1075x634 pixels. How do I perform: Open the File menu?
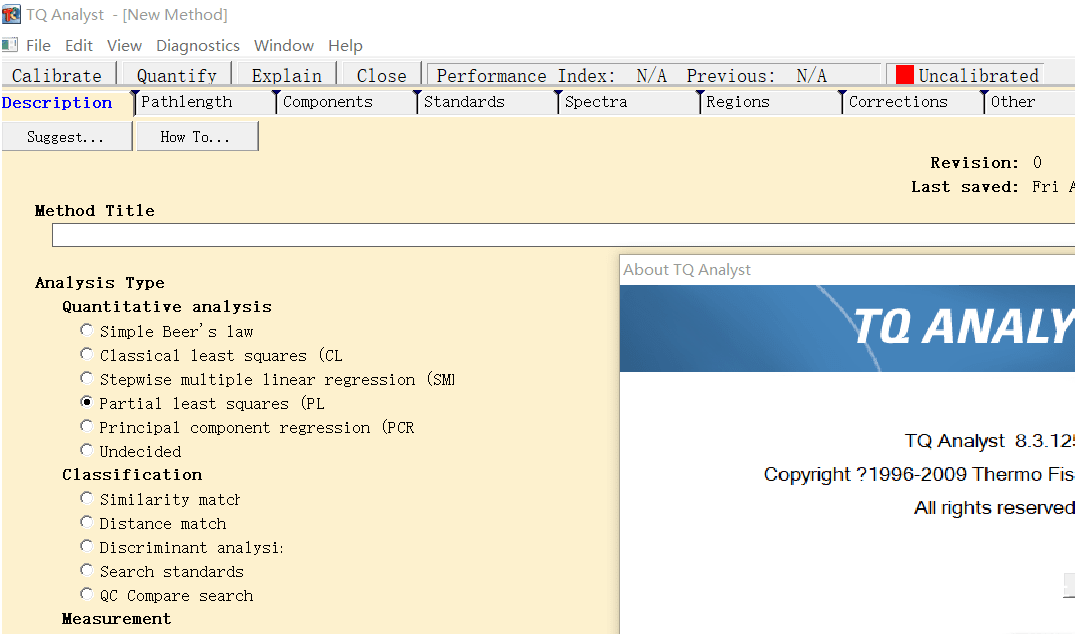tap(38, 45)
